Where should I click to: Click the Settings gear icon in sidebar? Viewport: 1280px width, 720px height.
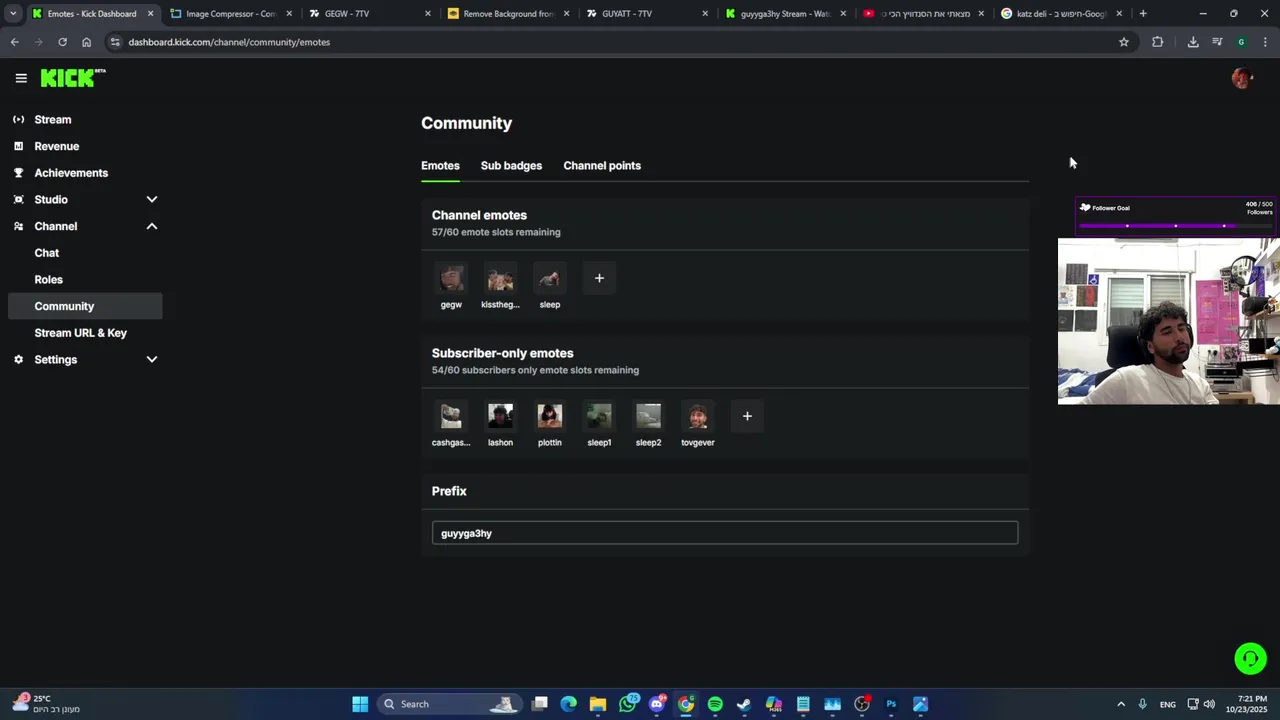[x=18, y=359]
